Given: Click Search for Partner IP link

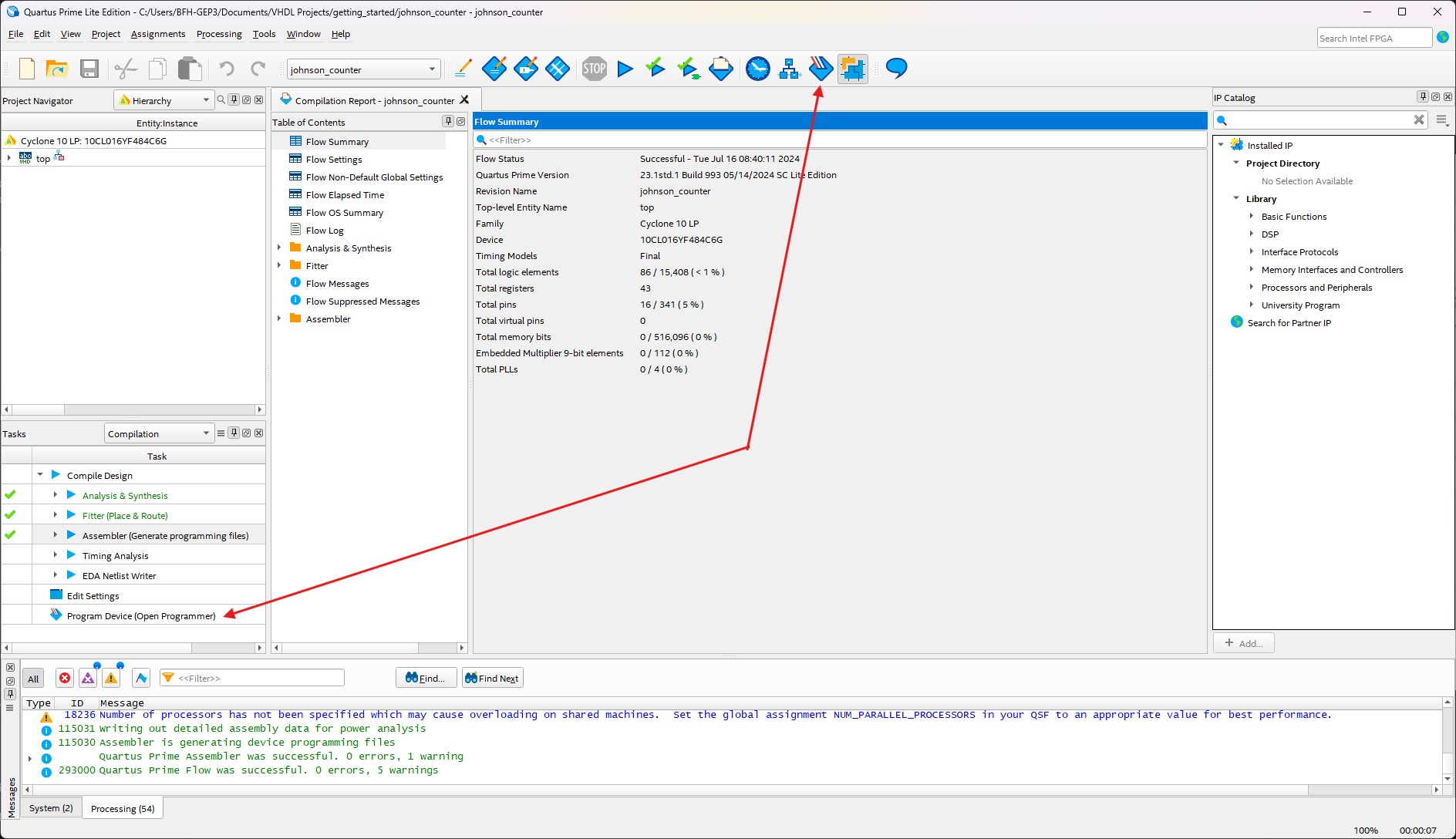Looking at the screenshot, I should [1289, 323].
